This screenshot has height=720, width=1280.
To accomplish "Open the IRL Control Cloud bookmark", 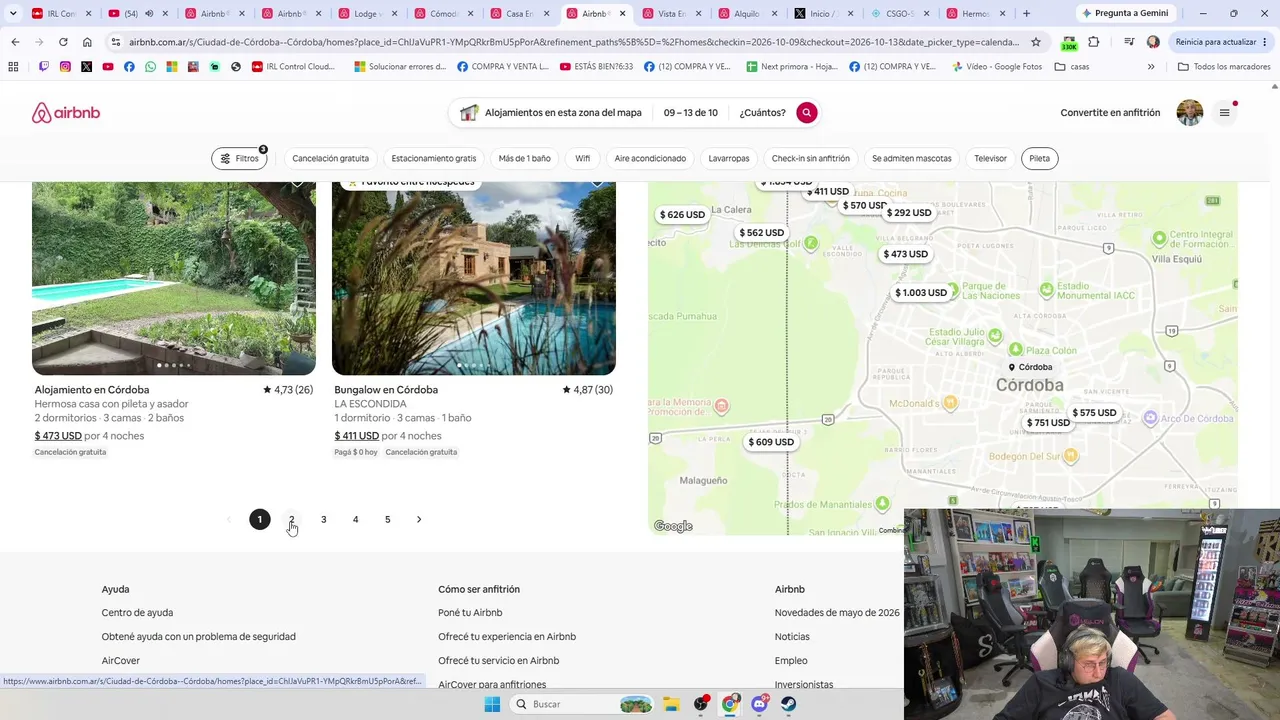I will coord(294,67).
